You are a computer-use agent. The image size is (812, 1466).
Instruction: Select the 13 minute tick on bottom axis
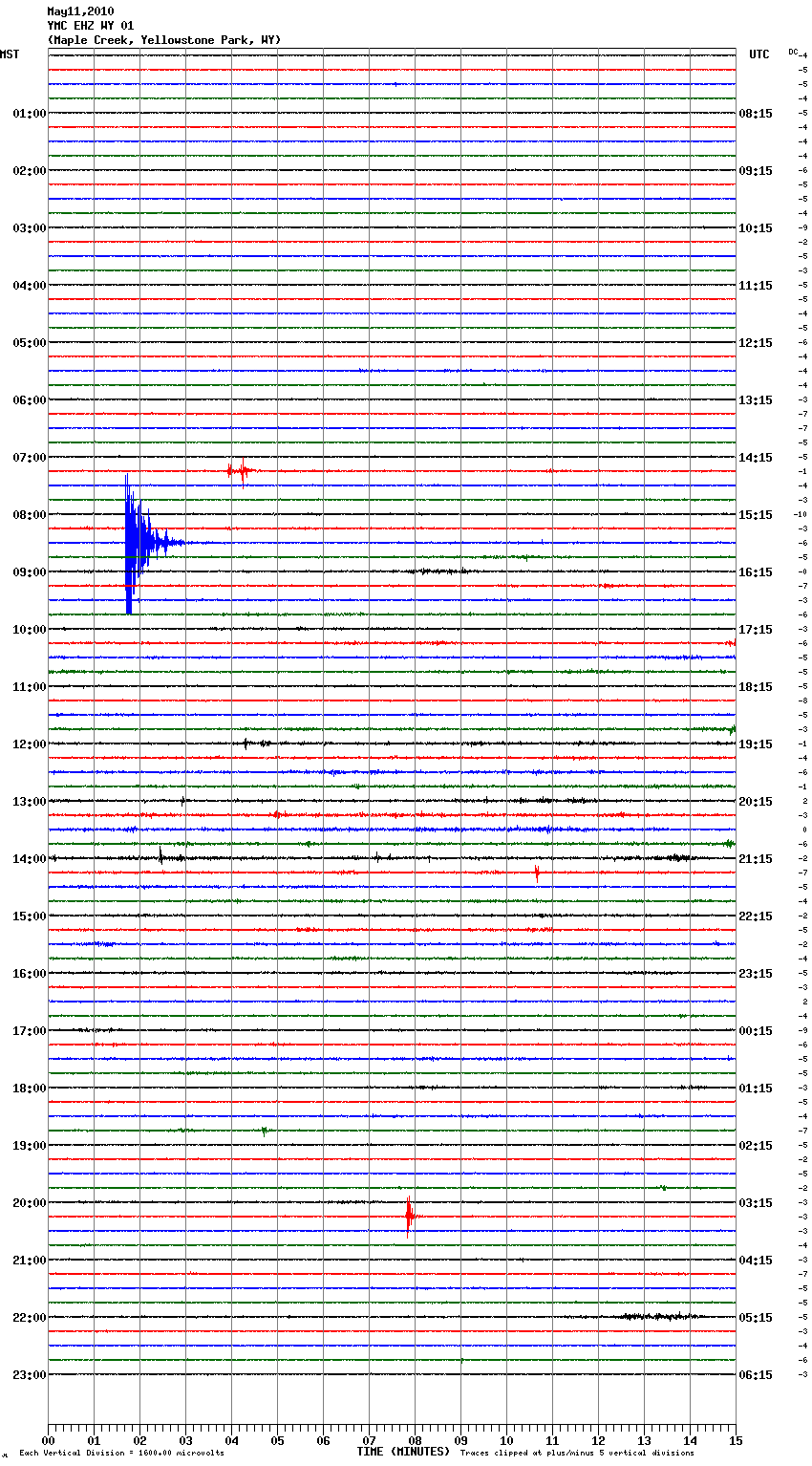[644, 1440]
